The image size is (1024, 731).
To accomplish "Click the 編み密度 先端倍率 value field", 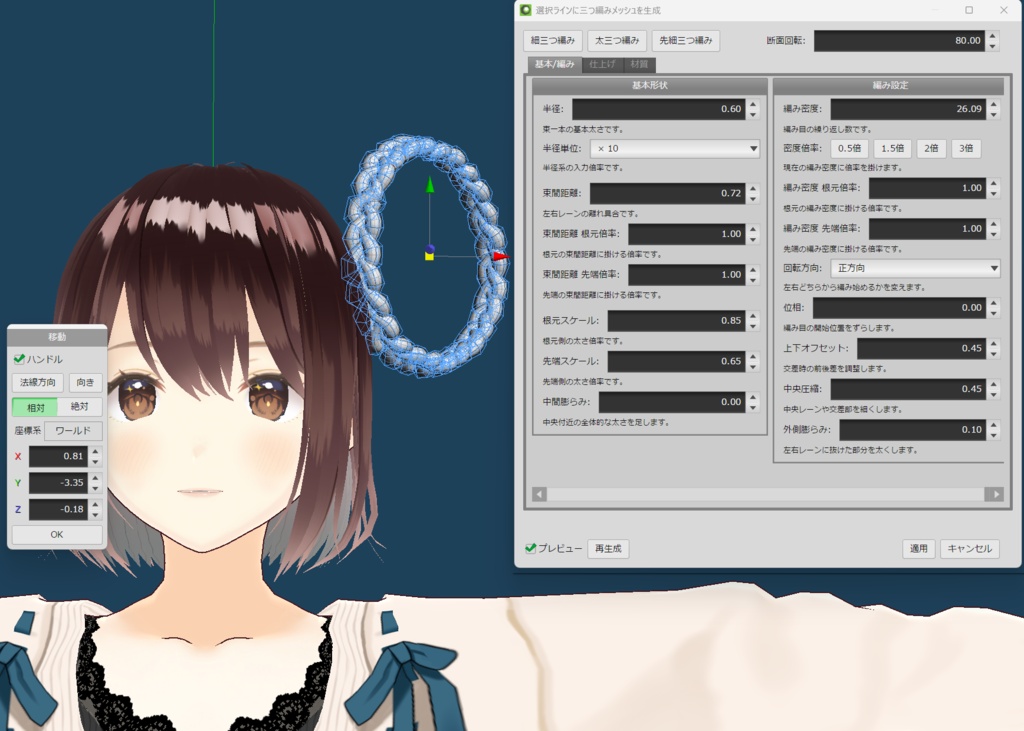I will [927, 229].
